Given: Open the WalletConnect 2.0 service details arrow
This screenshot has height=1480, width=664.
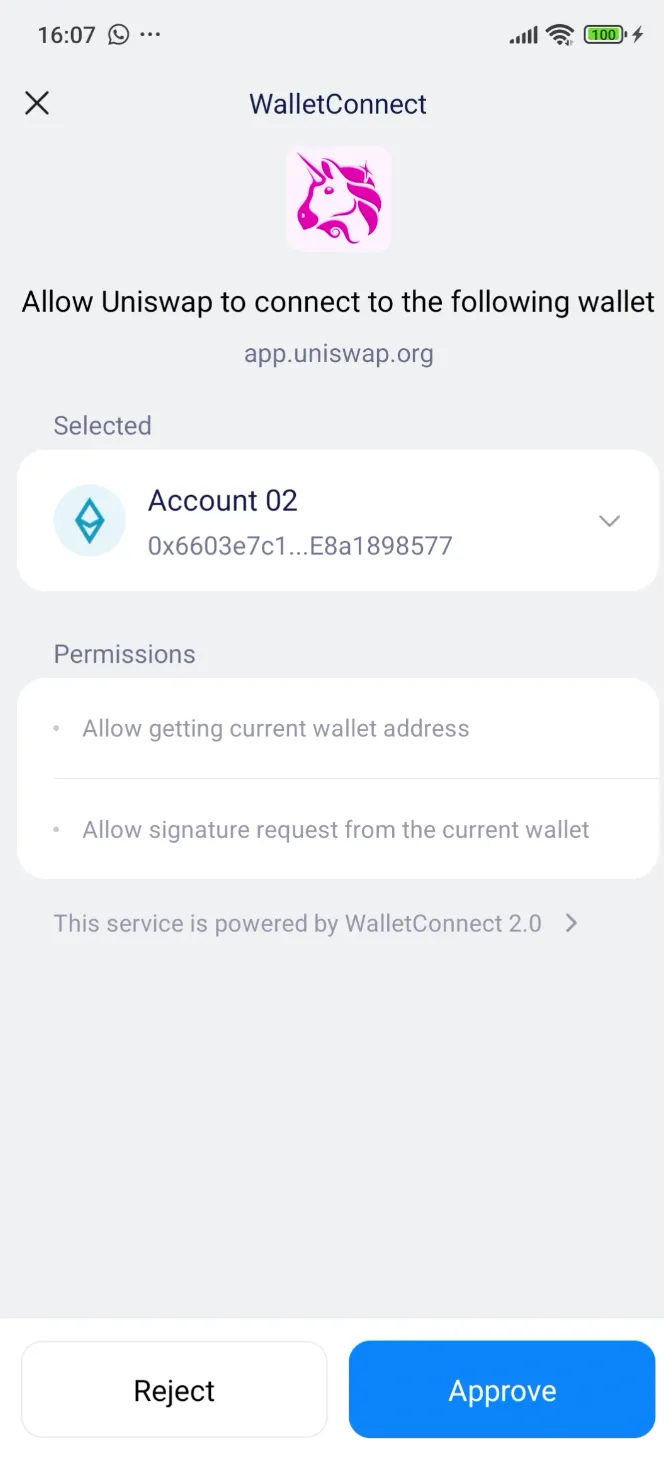Looking at the screenshot, I should click(570, 923).
